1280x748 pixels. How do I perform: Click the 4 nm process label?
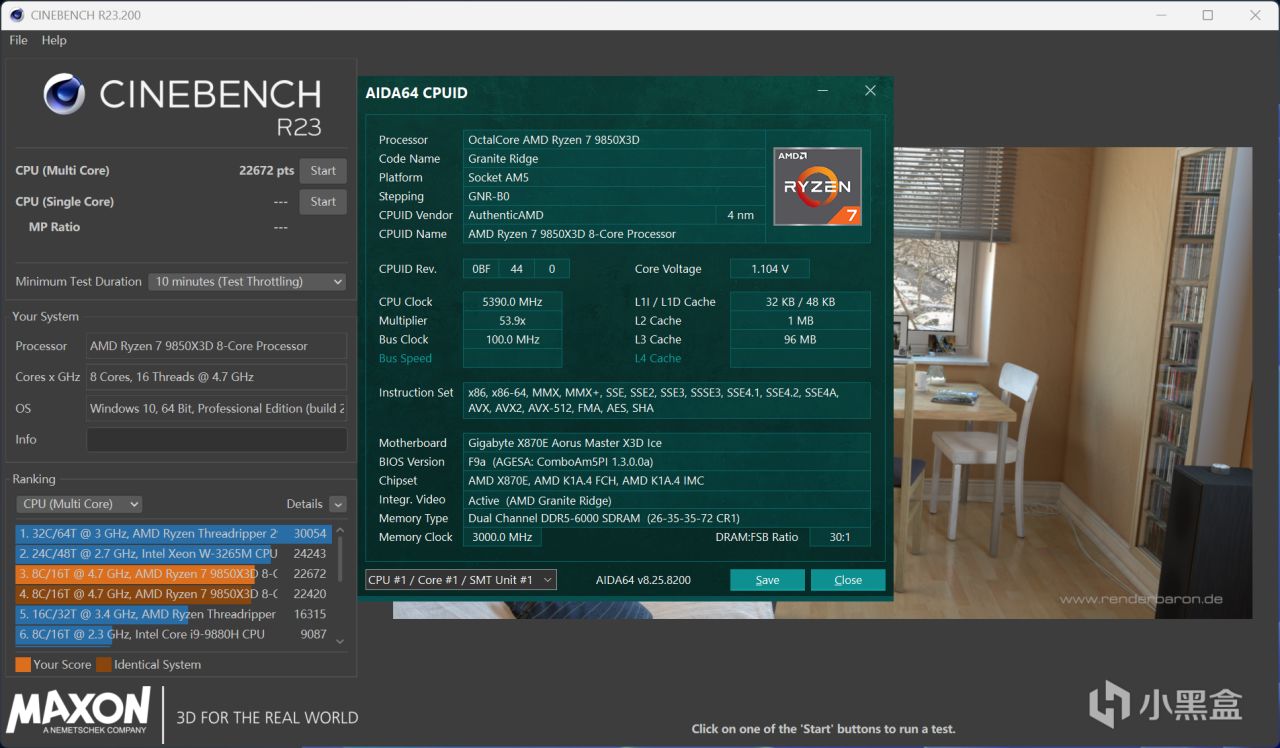740,215
